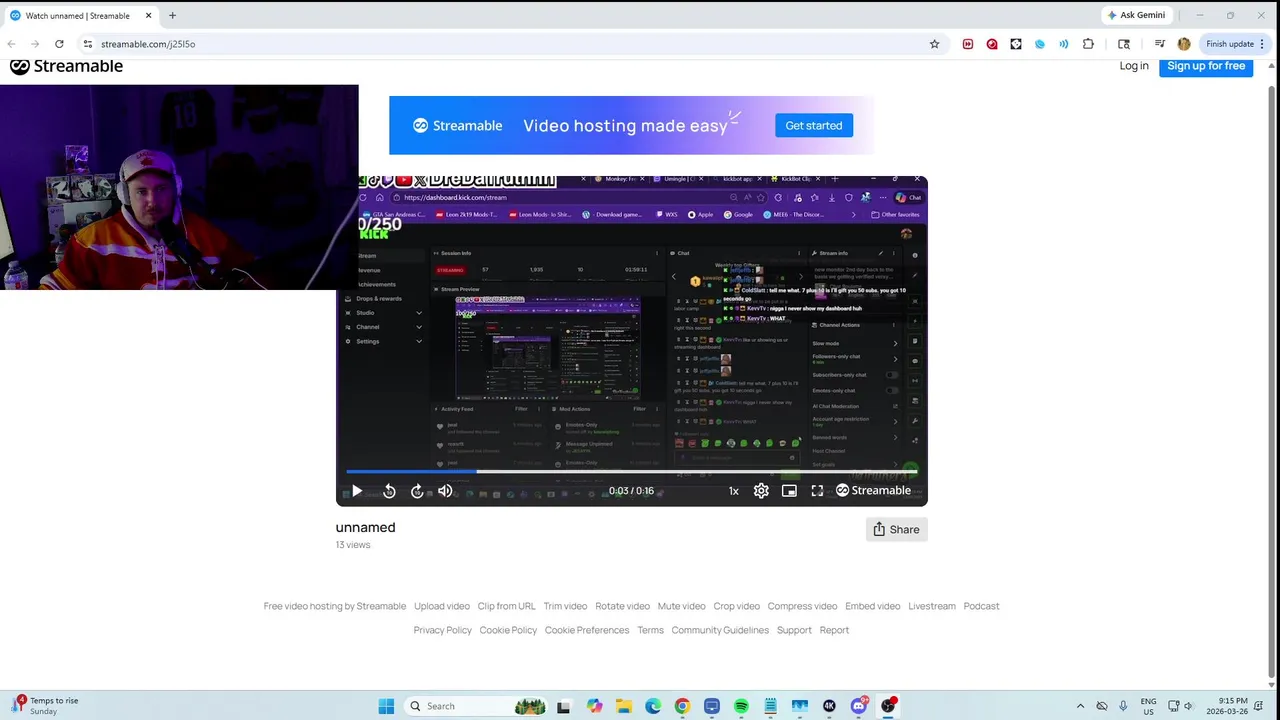Click the Ask Gemini button

click(x=1136, y=15)
